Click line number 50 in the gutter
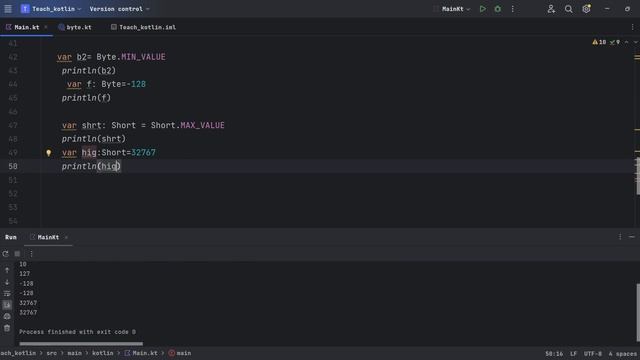640x360 pixels. [x=13, y=166]
